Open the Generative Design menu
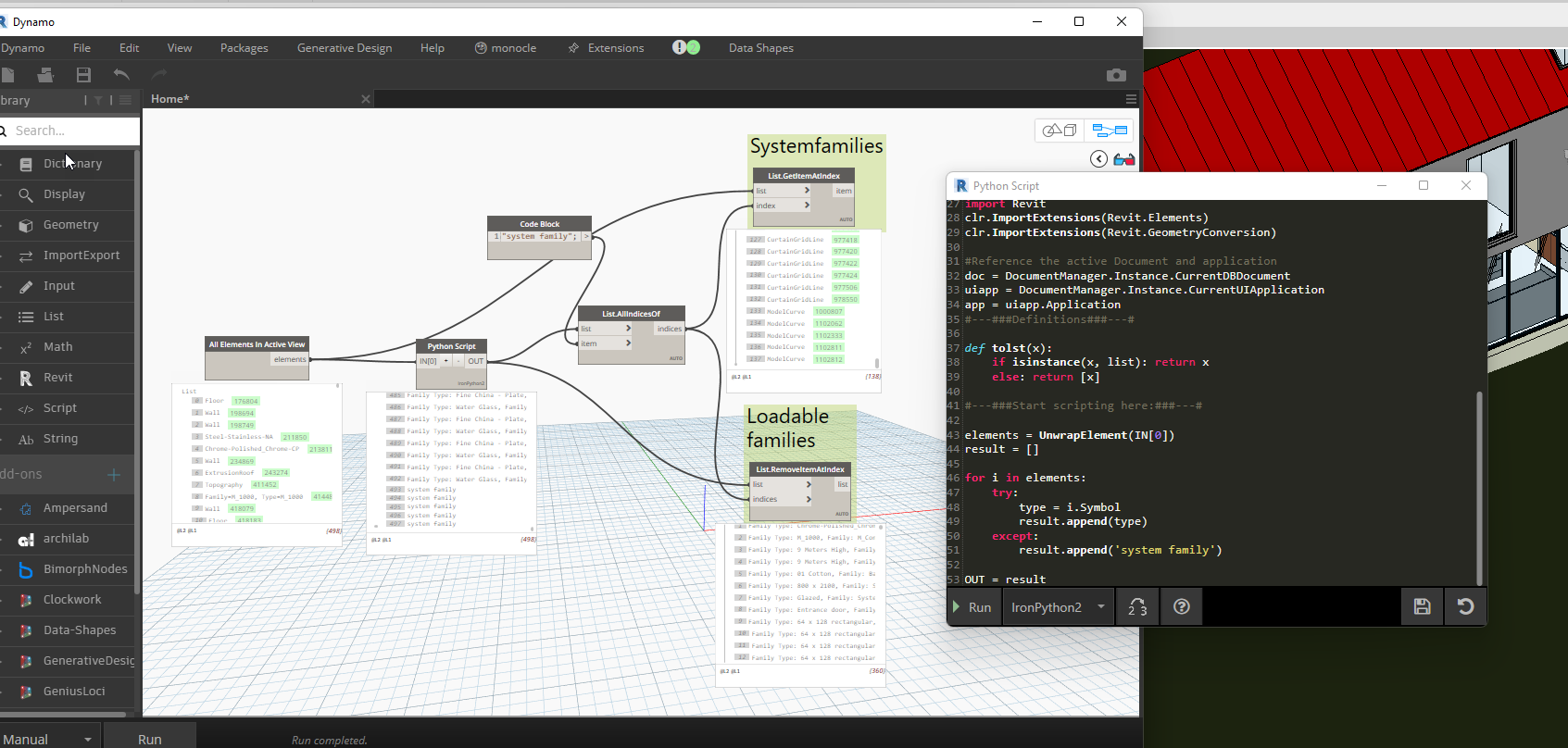 345,48
